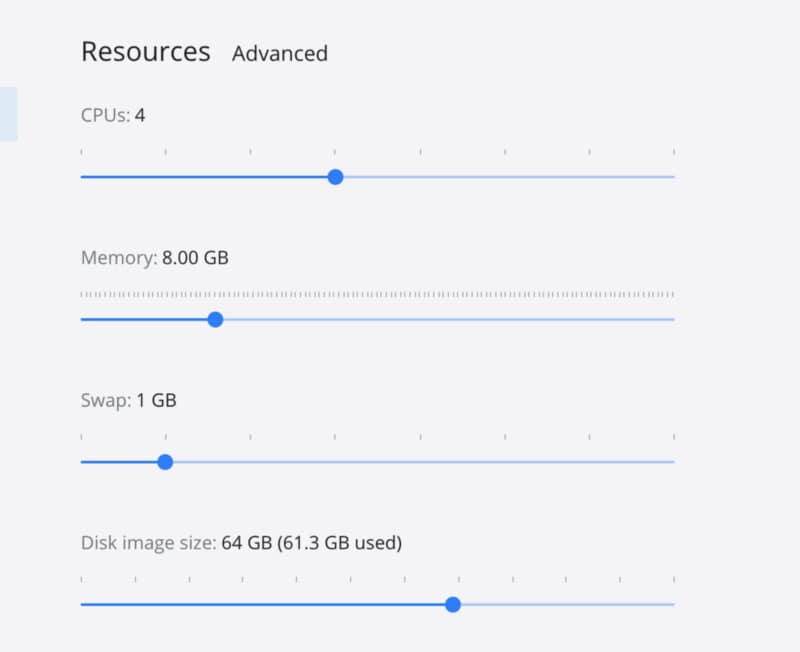Click the first tick mark above the CPUs slider

[82, 152]
